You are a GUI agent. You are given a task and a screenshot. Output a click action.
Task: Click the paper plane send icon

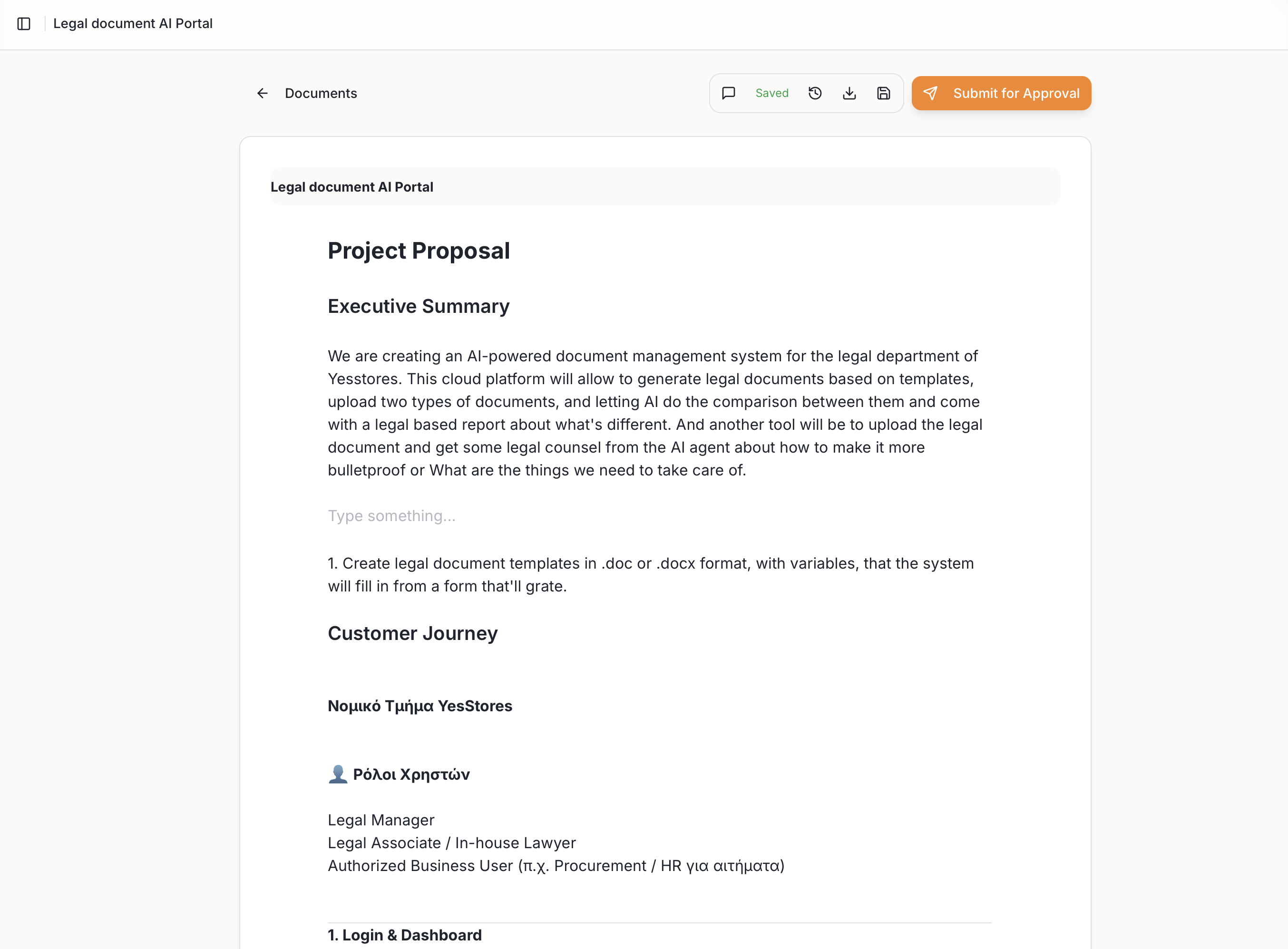pos(930,93)
